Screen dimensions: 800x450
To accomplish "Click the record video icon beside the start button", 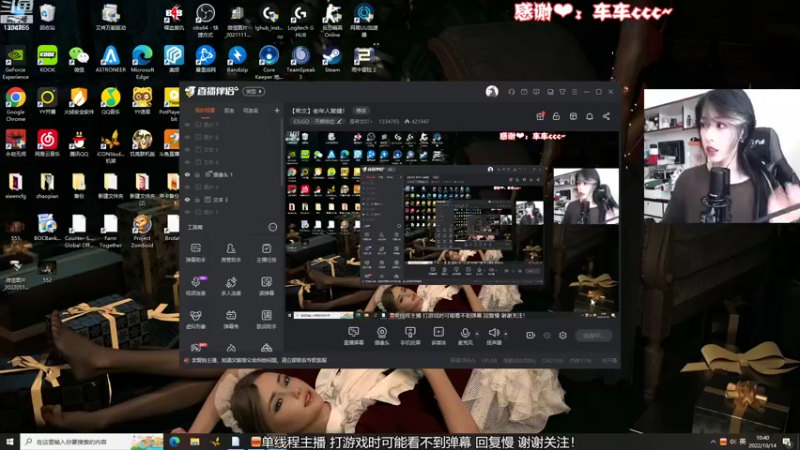I will (x=531, y=335).
